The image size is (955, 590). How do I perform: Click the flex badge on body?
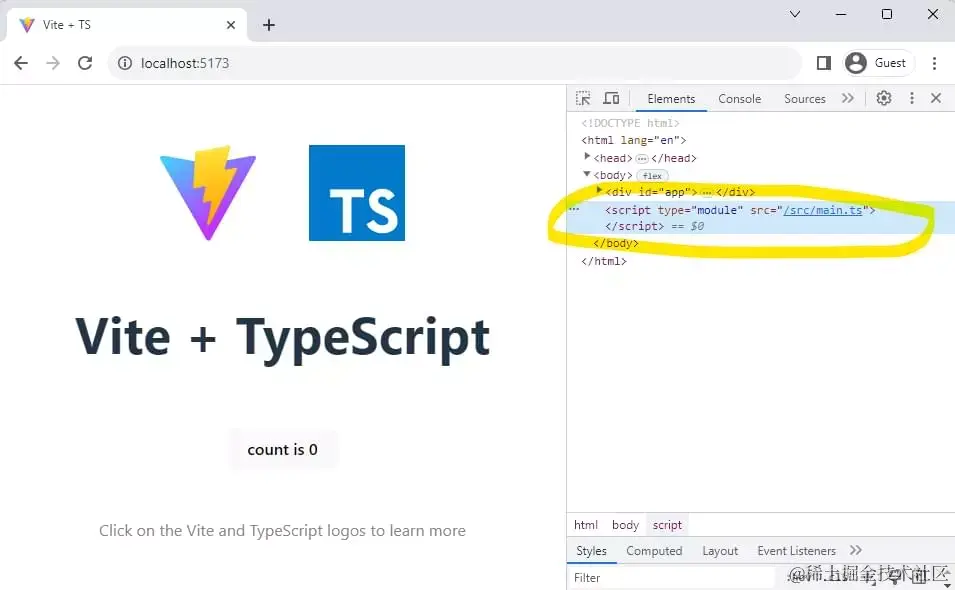click(652, 175)
